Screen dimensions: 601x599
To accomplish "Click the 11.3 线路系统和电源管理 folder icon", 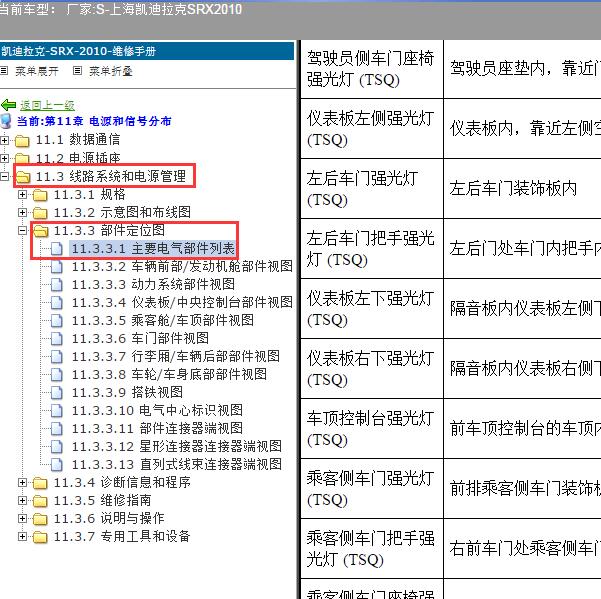I will pos(23,177).
